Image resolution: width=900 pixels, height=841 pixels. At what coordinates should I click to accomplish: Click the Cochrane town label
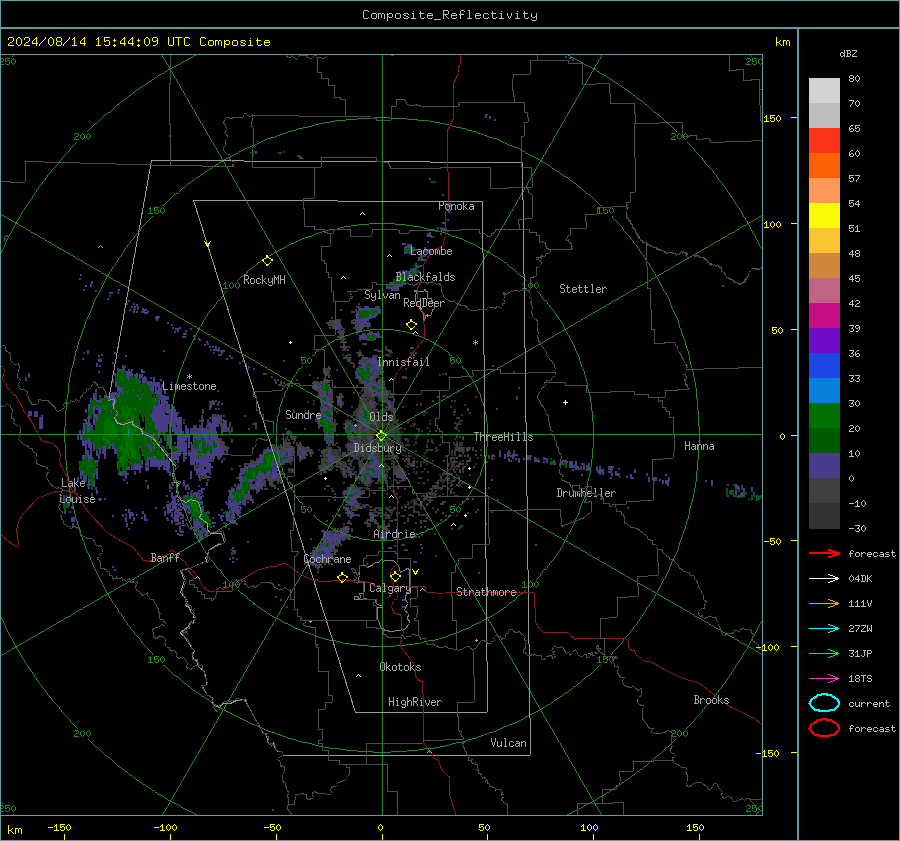(x=327, y=559)
